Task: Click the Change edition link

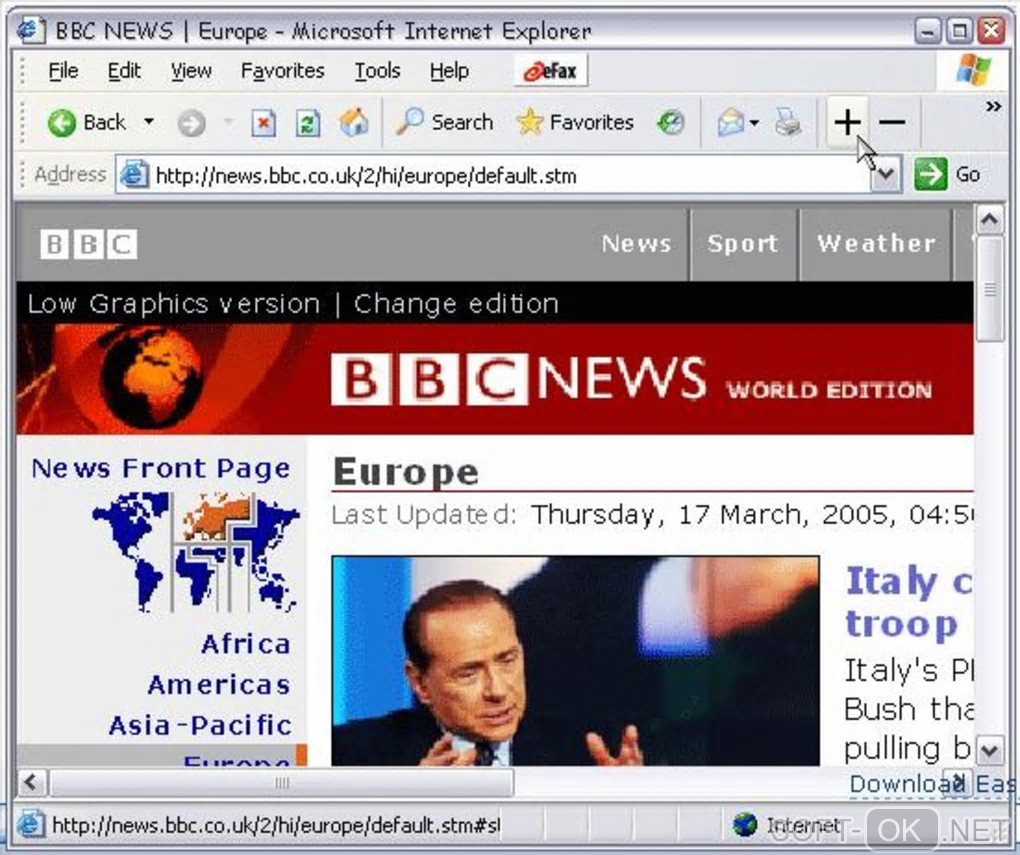Action: click(x=456, y=304)
